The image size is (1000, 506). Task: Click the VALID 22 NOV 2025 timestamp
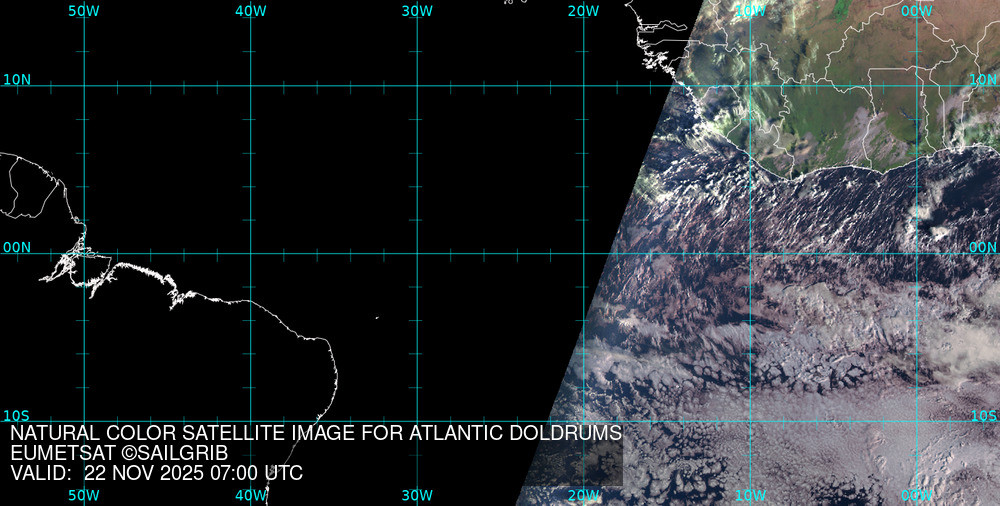[x=156, y=473]
